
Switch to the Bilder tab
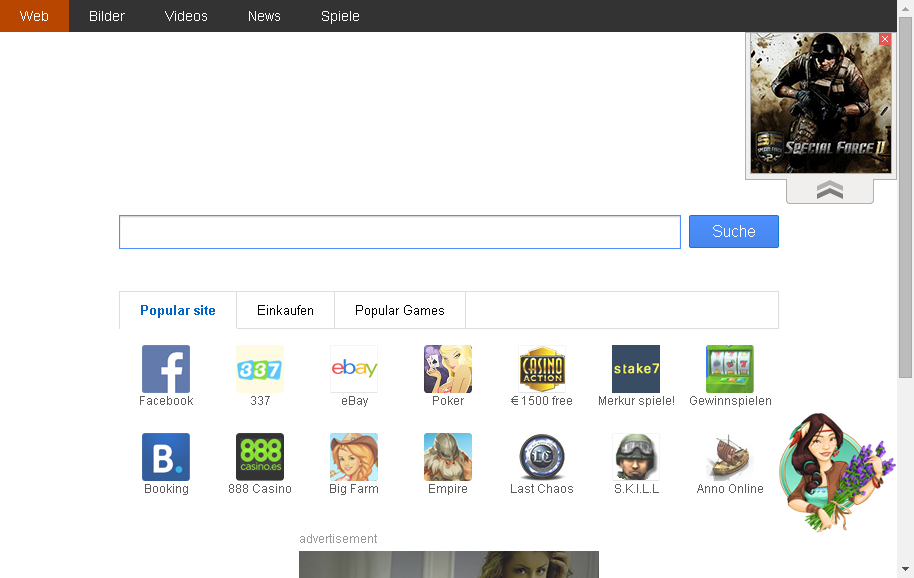107,16
